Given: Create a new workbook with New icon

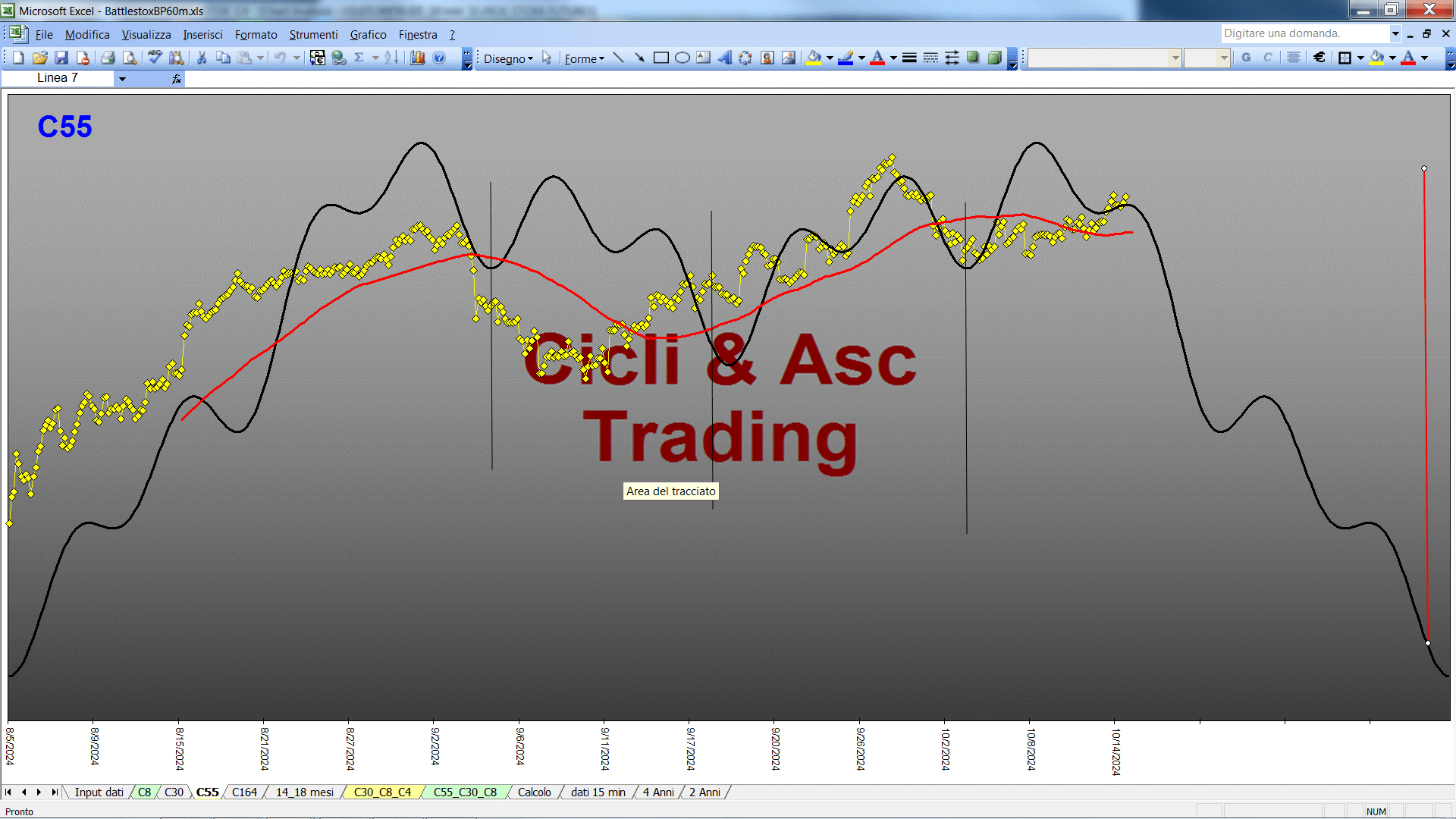Looking at the screenshot, I should [19, 58].
